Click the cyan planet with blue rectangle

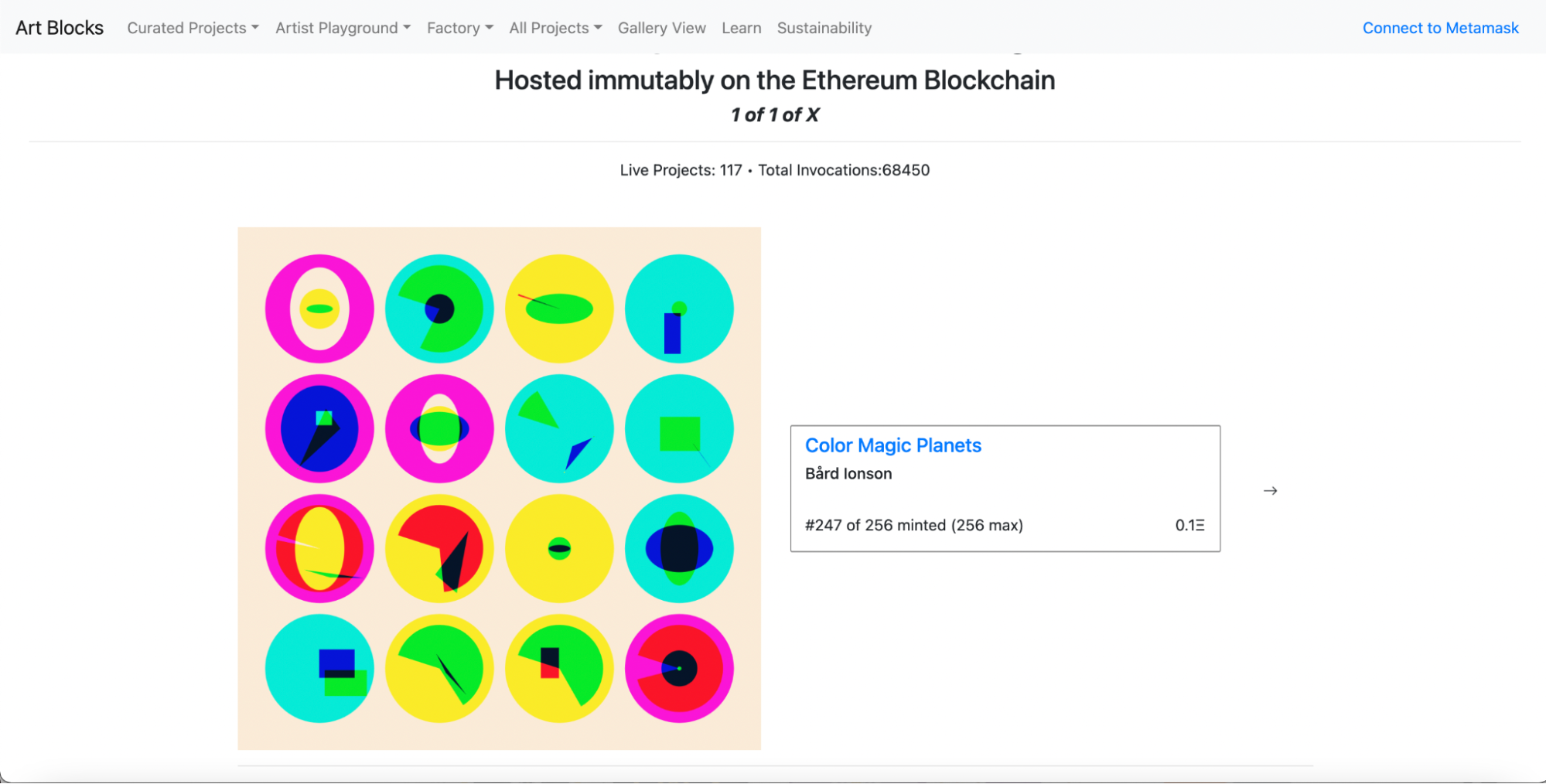[x=679, y=308]
